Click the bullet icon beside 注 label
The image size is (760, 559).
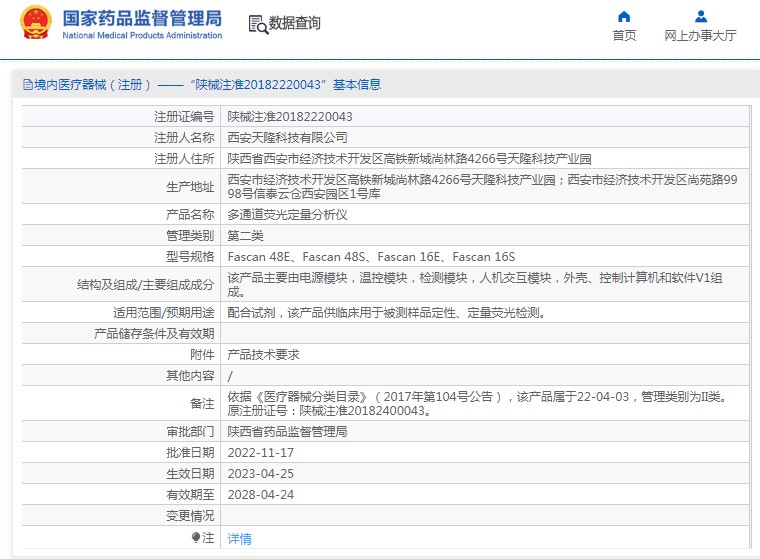click(196, 537)
